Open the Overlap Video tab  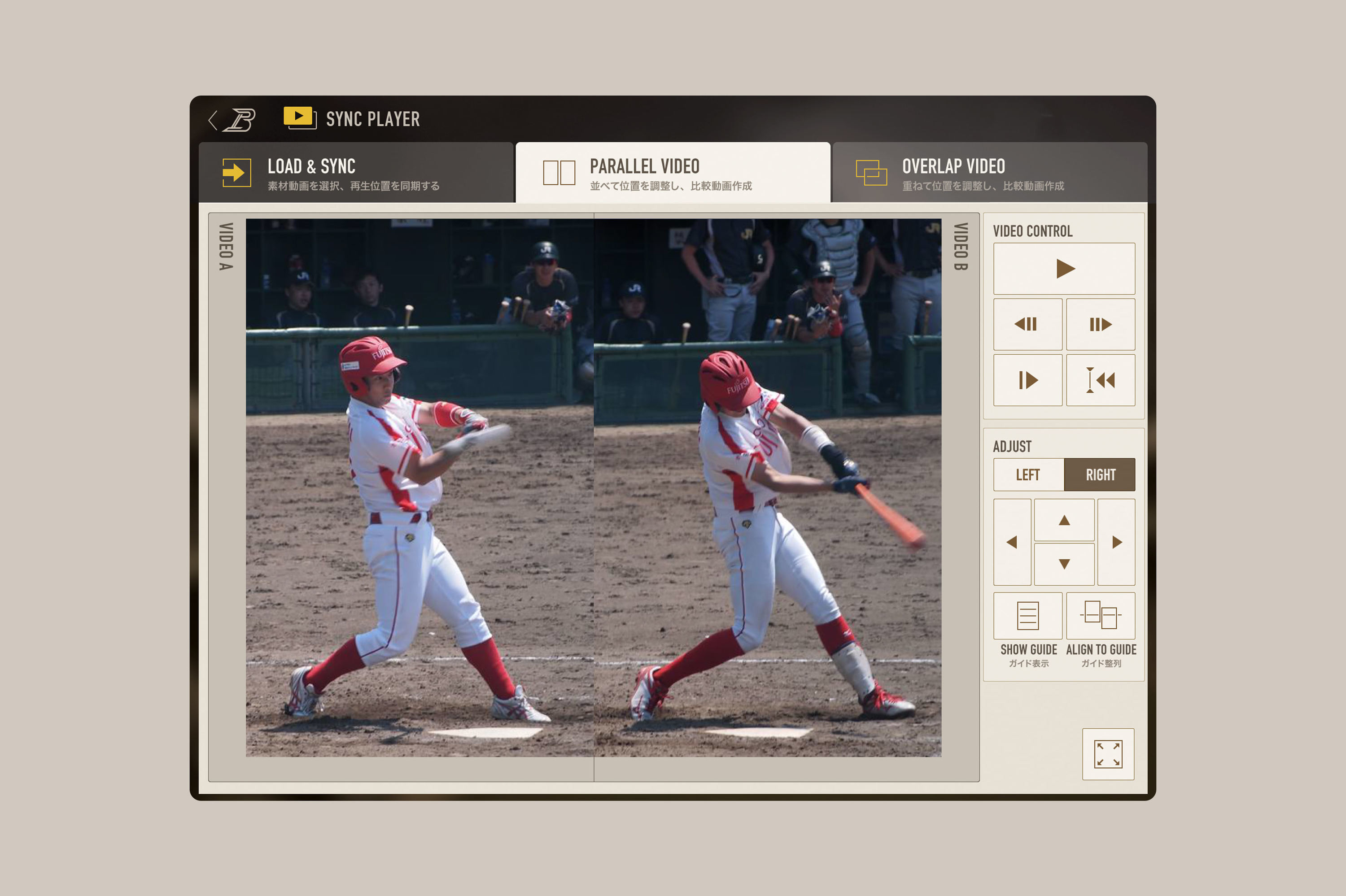click(x=989, y=173)
